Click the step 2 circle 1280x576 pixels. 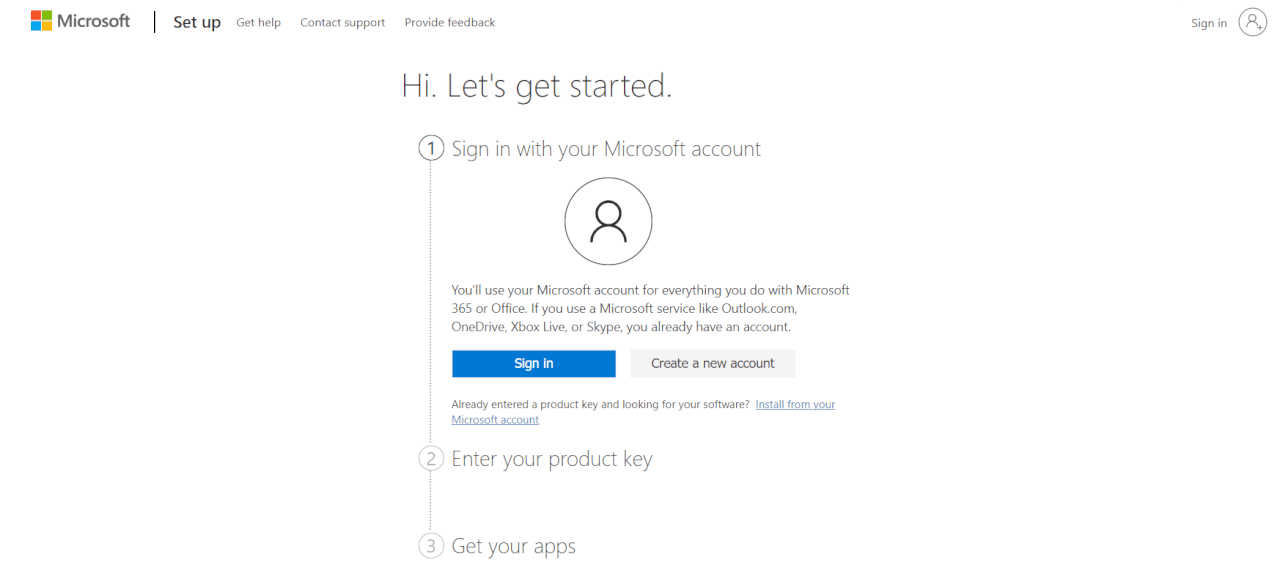430,458
